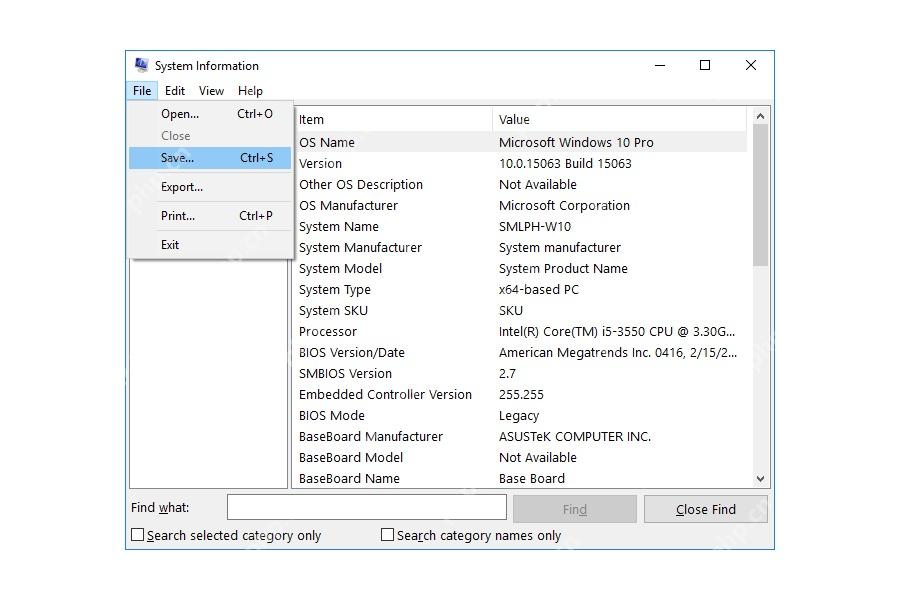Click the Microsoft Windows 10 Pro value

coord(576,142)
